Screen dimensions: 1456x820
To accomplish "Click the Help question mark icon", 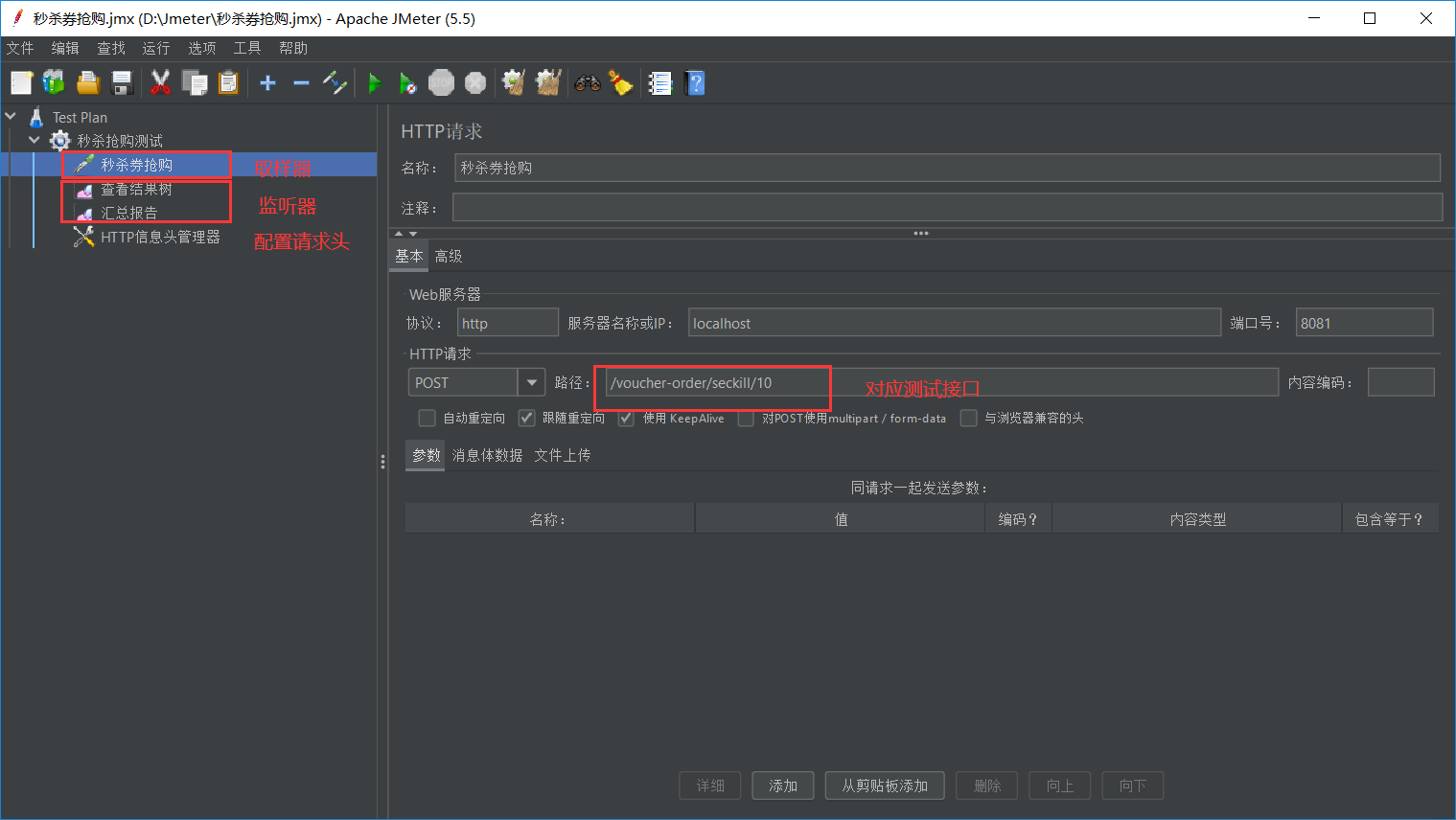I will tap(696, 83).
